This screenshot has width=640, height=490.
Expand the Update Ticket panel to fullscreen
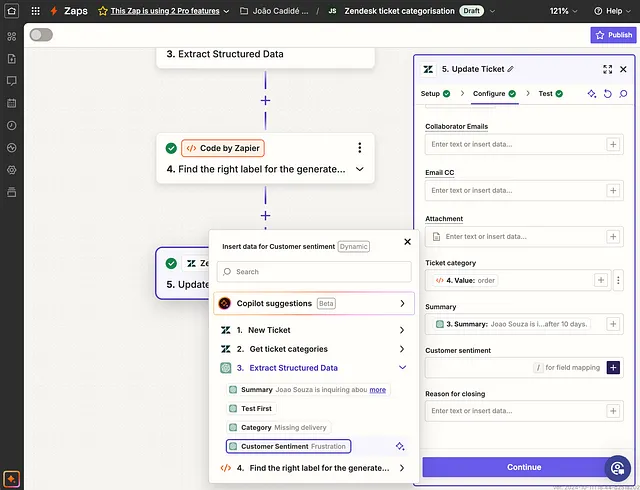click(607, 69)
